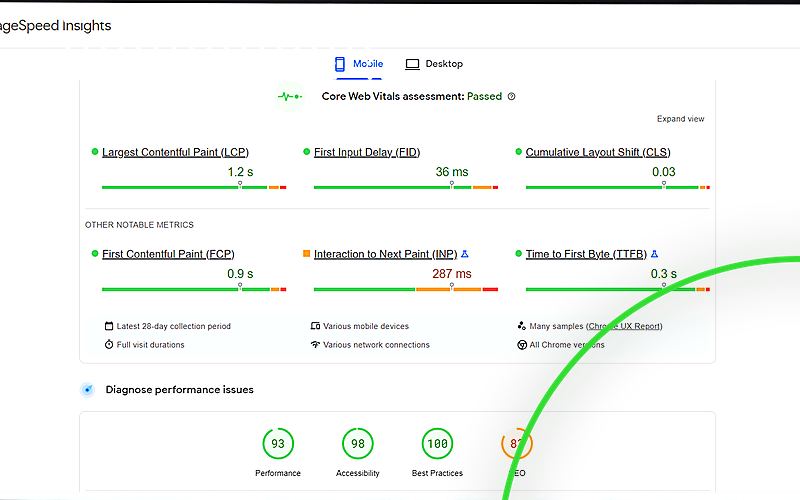Open Time to First Byte (TTFB) link
This screenshot has width=800, height=500.
click(x=586, y=254)
